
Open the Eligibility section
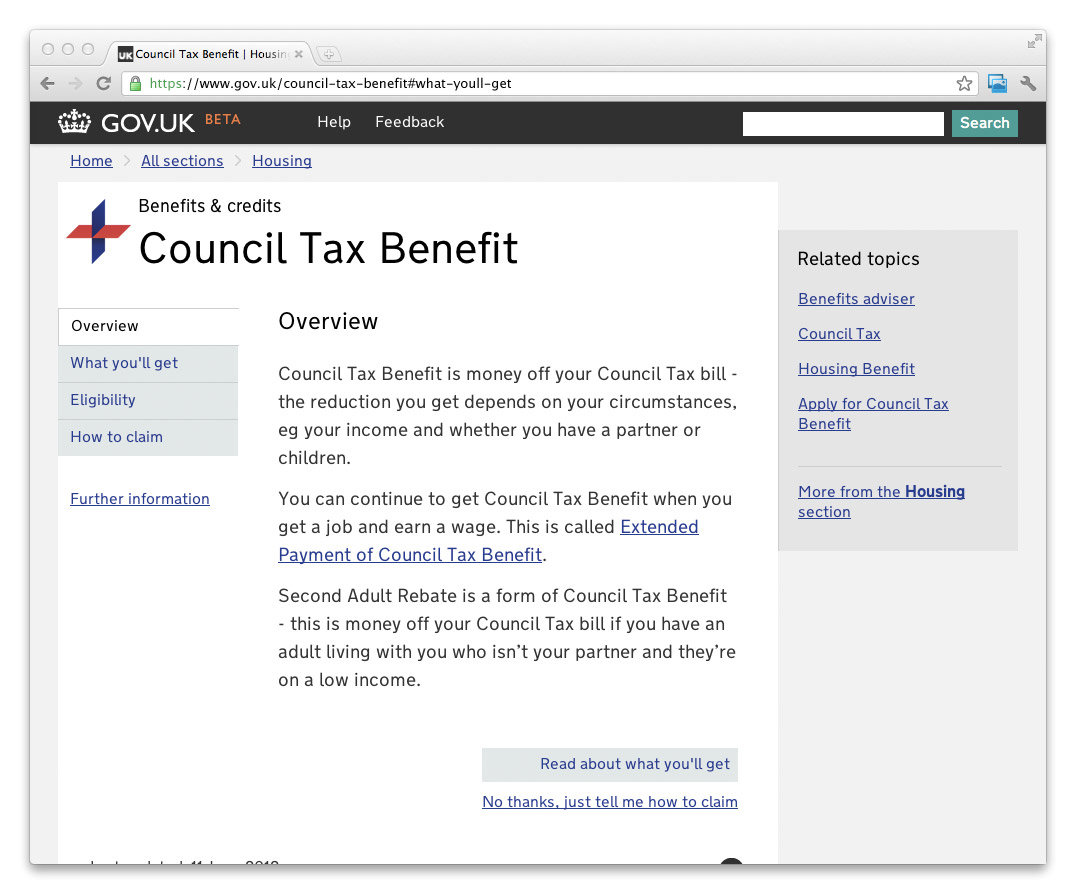click(148, 400)
